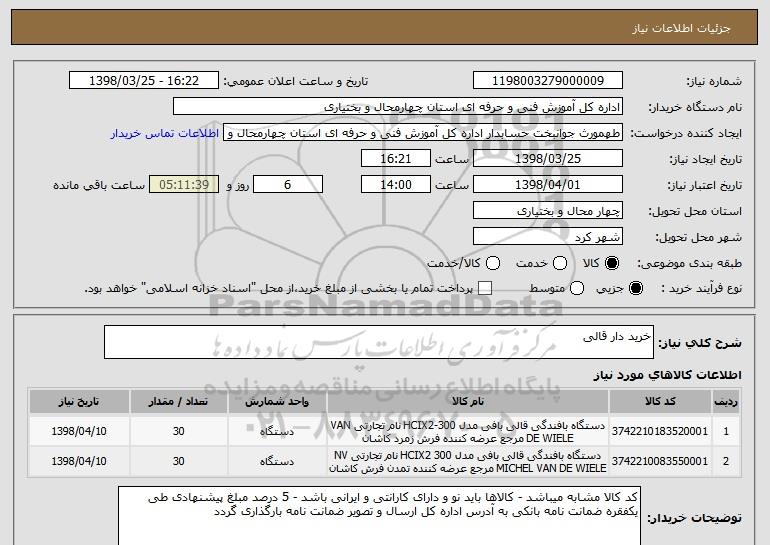Click public announcement date field 1398/03/25 - 16:22

click(144, 81)
